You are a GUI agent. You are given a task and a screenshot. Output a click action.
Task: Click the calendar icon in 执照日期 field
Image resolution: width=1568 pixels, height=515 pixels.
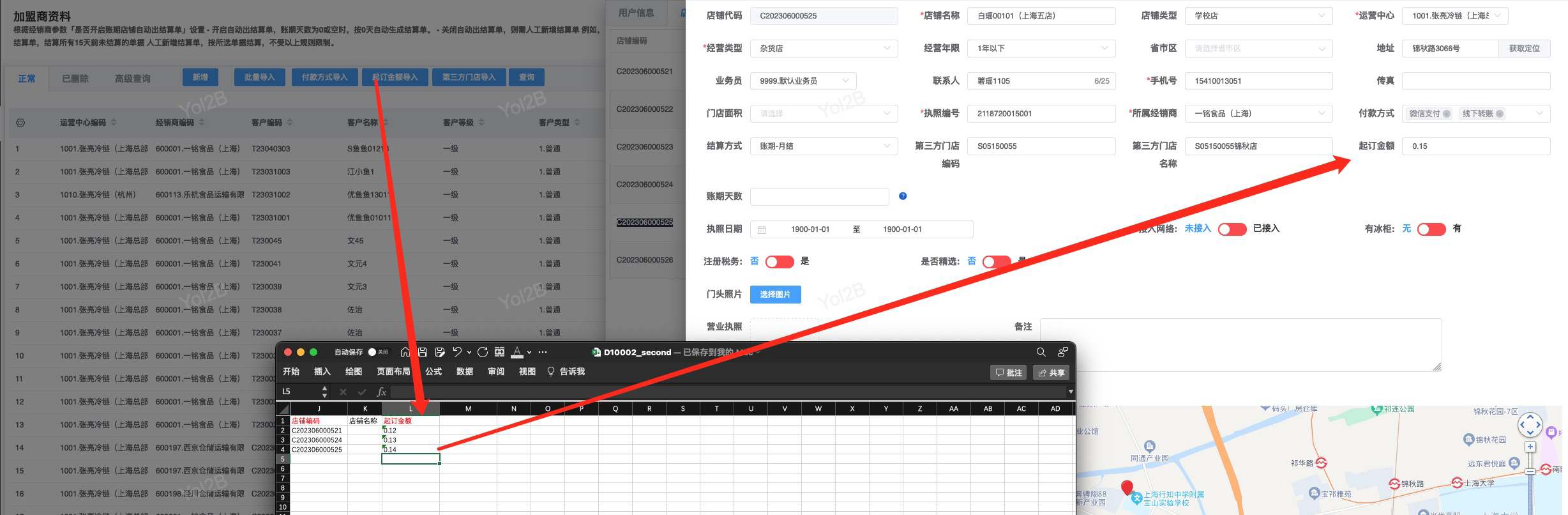click(762, 229)
